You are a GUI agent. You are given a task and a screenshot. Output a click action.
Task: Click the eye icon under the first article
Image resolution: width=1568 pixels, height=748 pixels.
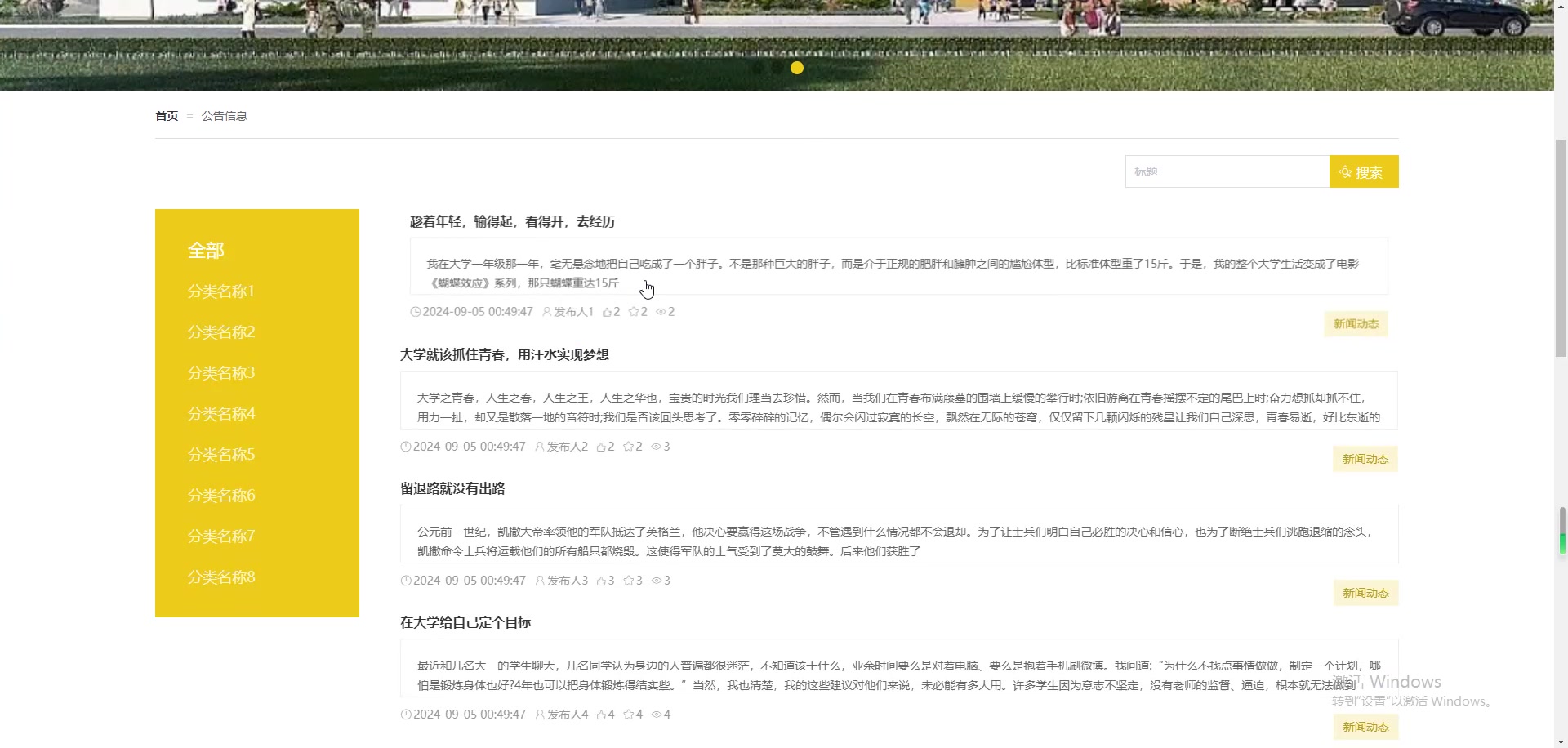point(661,311)
